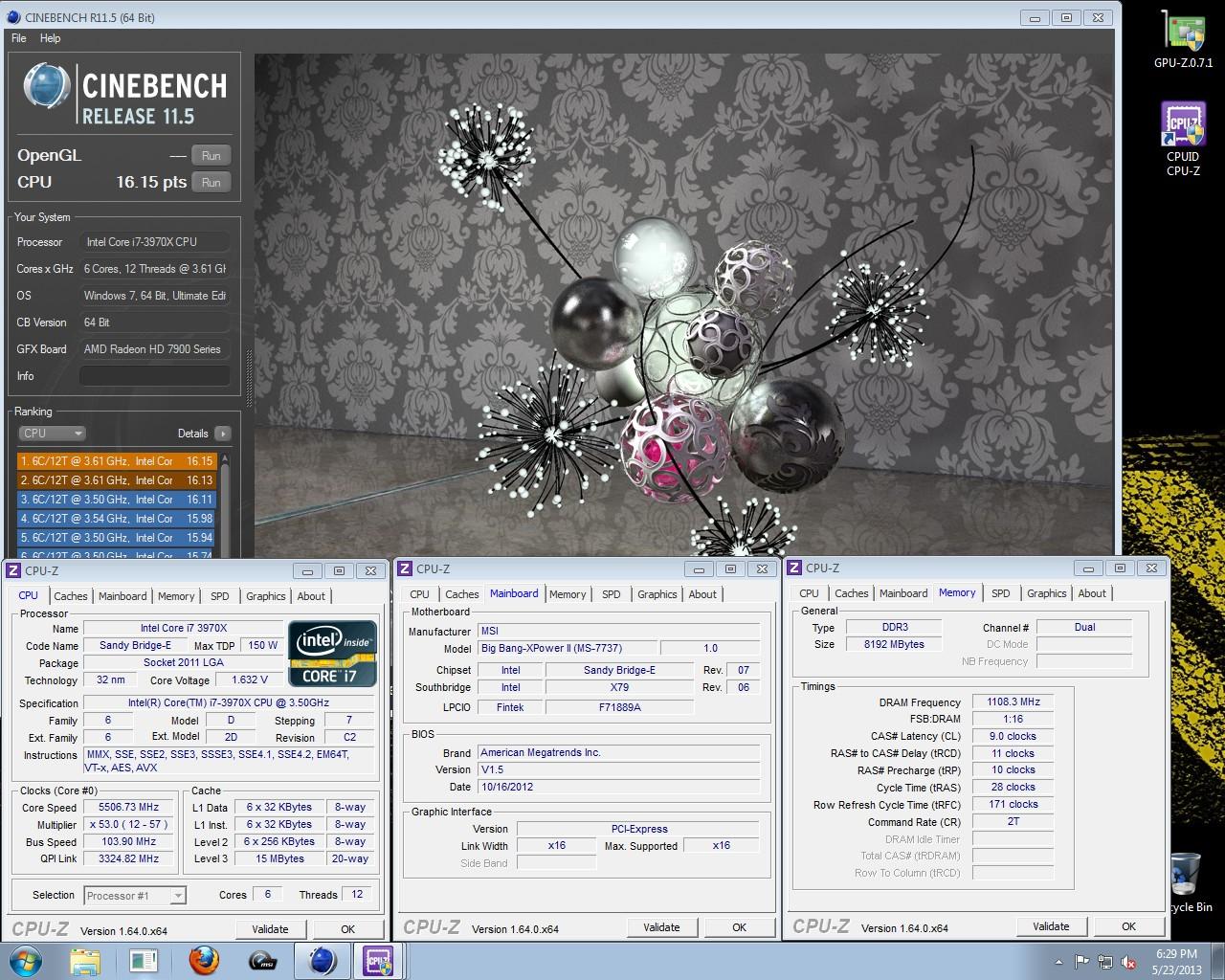The image size is (1225, 980).
Task: Switch to Cinebench taskbar button
Action: point(322,960)
